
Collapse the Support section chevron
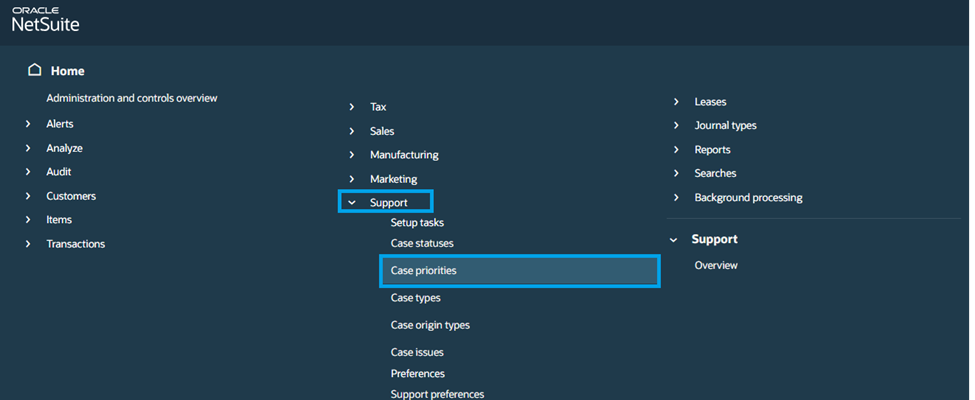[x=351, y=203]
